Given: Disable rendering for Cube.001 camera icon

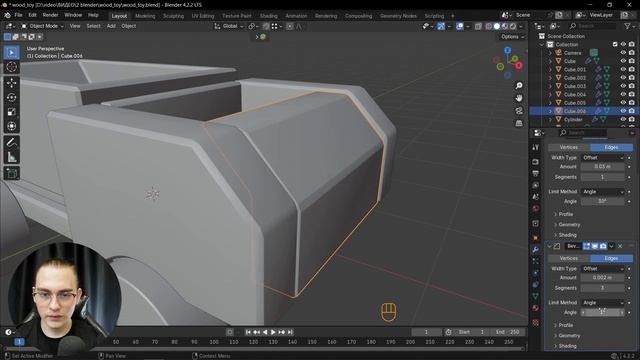Looking at the screenshot, I should tap(631, 69).
